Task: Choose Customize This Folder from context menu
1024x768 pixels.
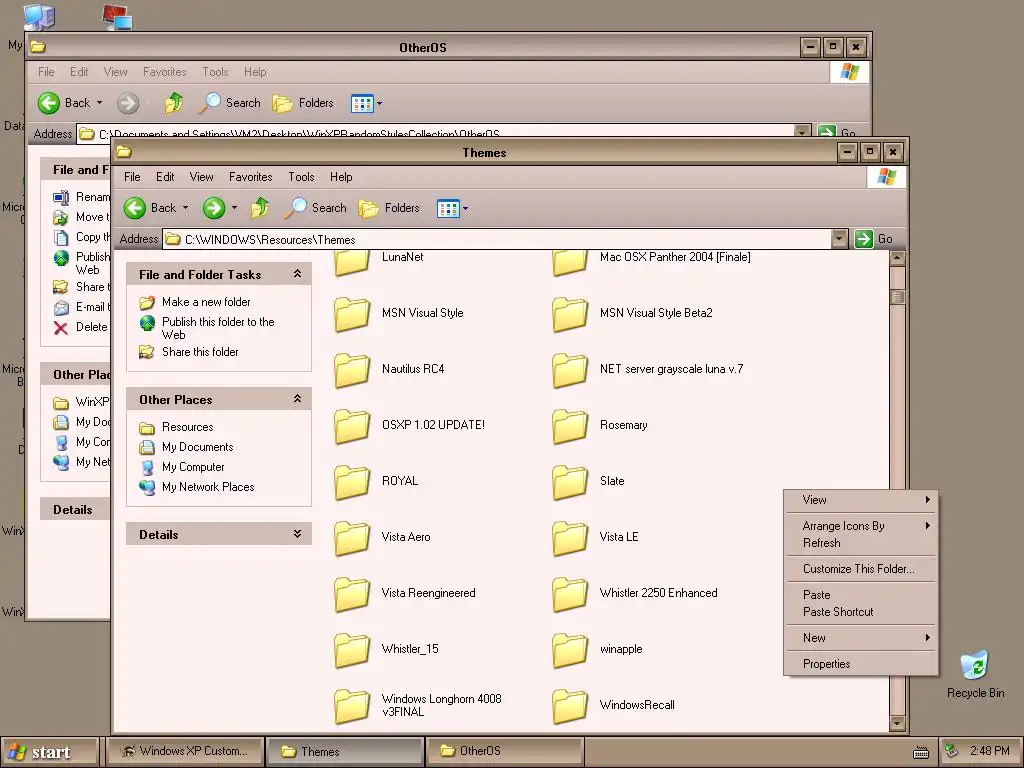Action: tap(861, 569)
